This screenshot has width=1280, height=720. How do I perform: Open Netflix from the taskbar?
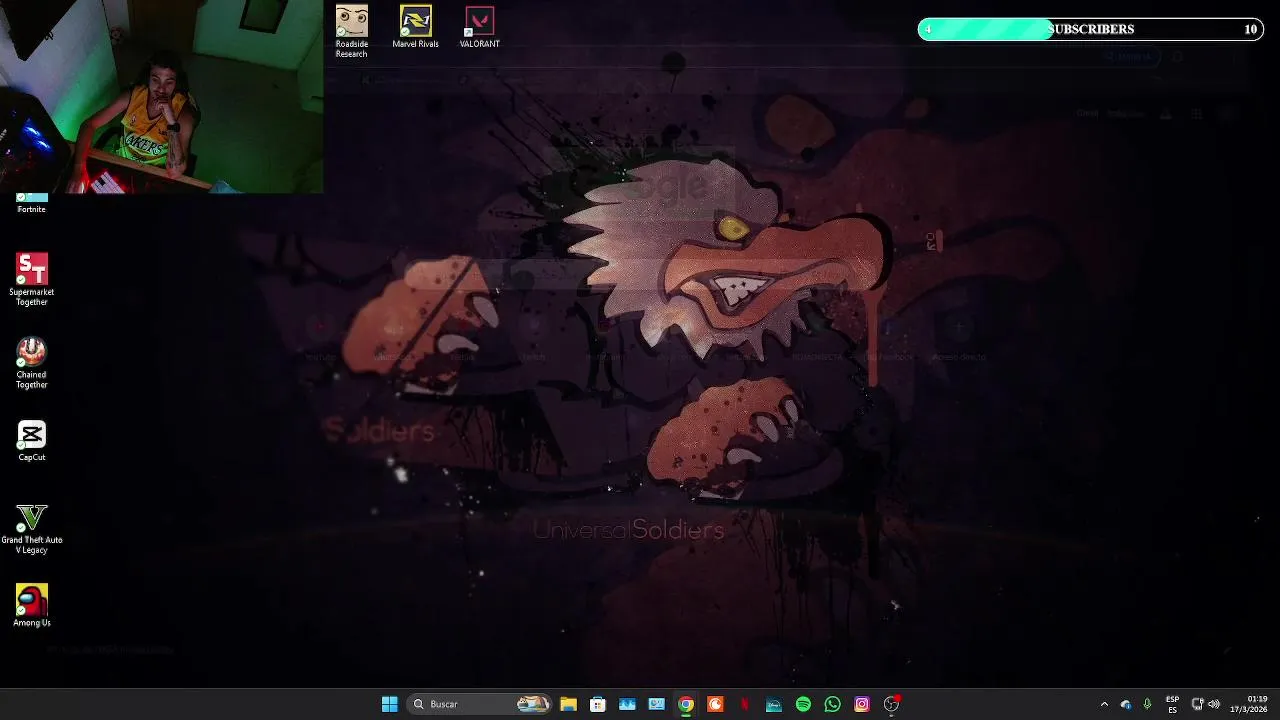[744, 704]
